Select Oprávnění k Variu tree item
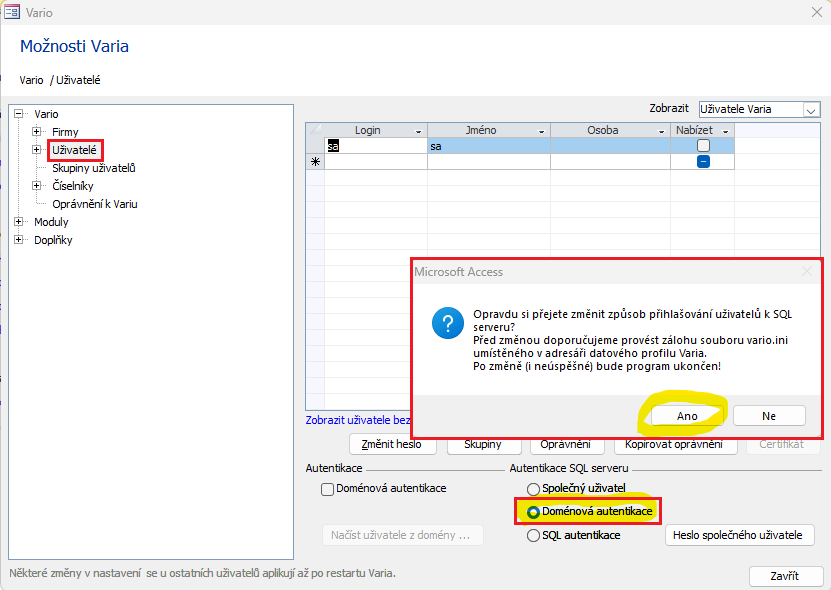The height and width of the screenshot is (590, 831). click(95, 204)
